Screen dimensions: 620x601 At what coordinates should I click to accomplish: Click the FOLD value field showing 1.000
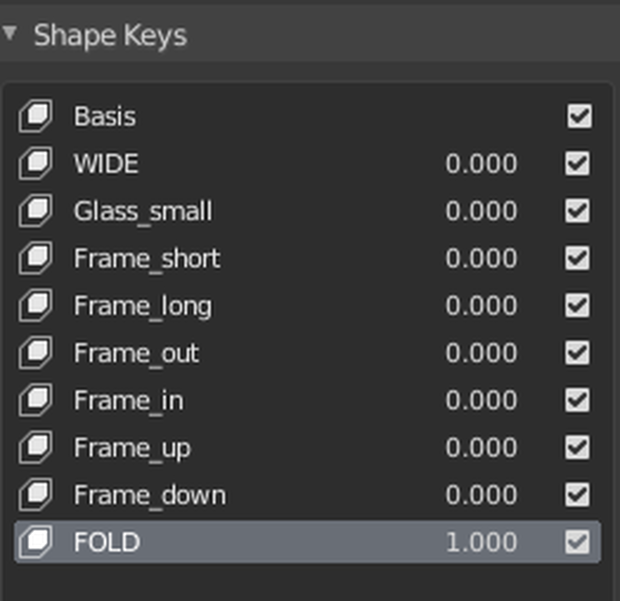coord(481,542)
